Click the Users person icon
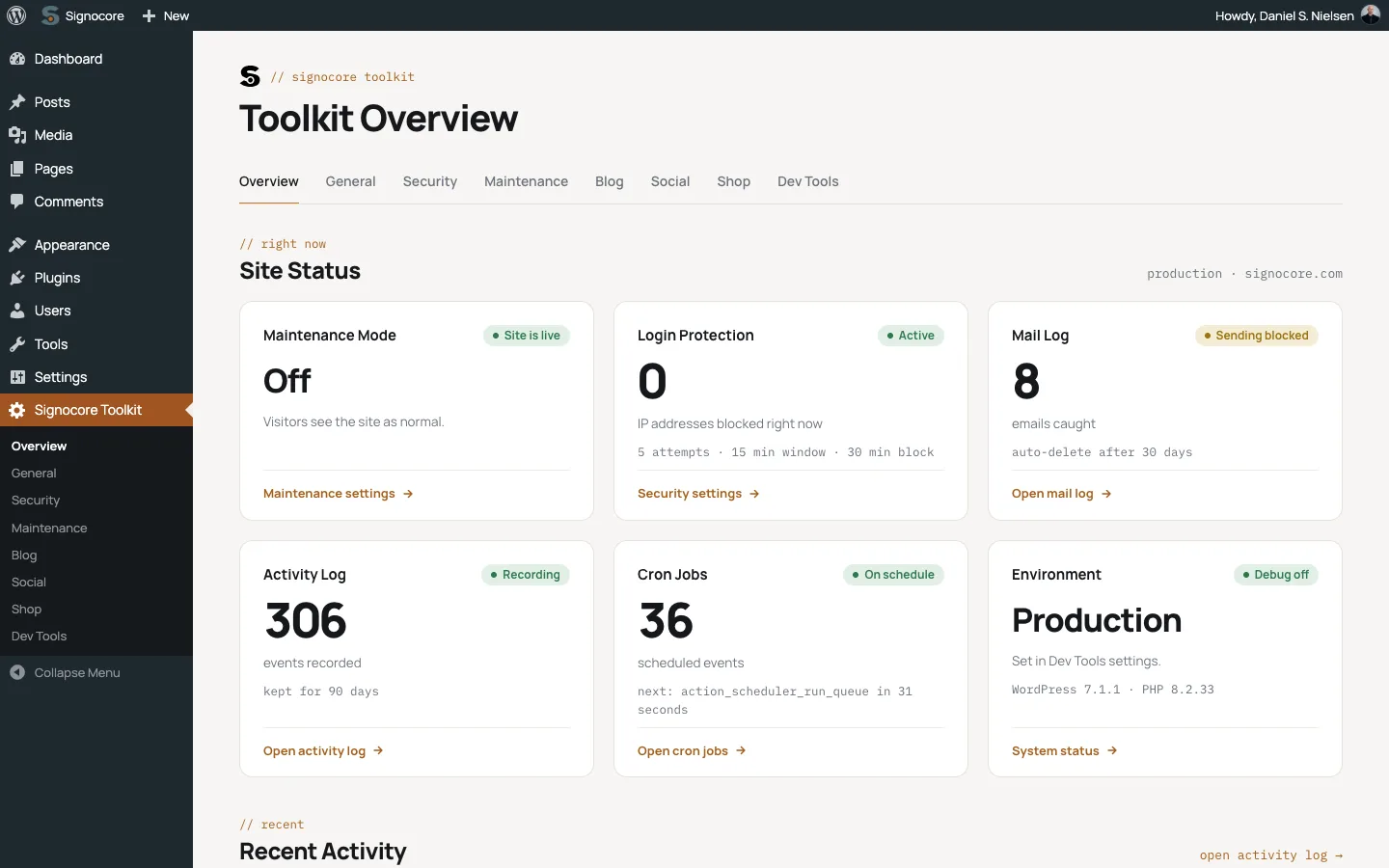Viewport: 1389px width, 868px height. pos(17,311)
